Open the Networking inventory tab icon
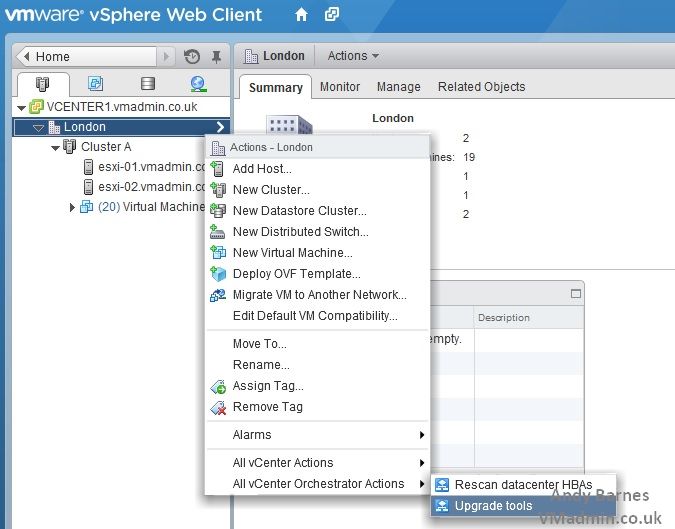The height and width of the screenshot is (529, 675). 198,84
